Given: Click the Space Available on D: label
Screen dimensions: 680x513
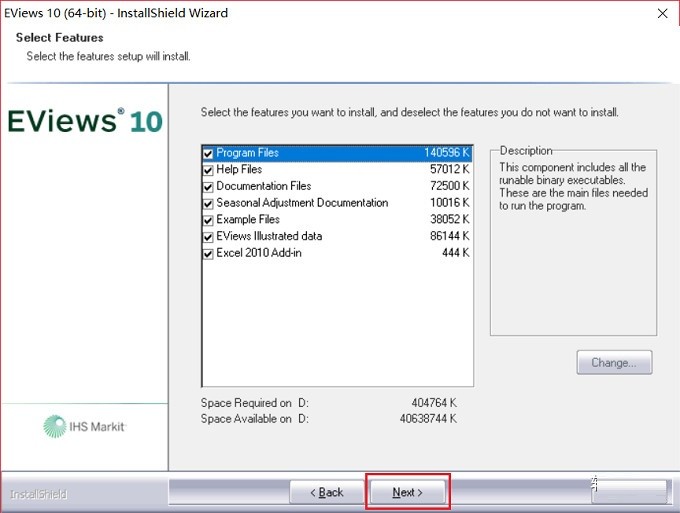Looking at the screenshot, I should [255, 419].
